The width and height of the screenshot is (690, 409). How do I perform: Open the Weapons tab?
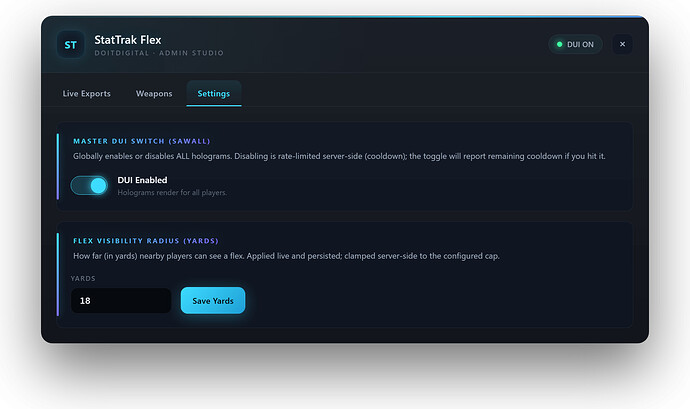pos(154,93)
